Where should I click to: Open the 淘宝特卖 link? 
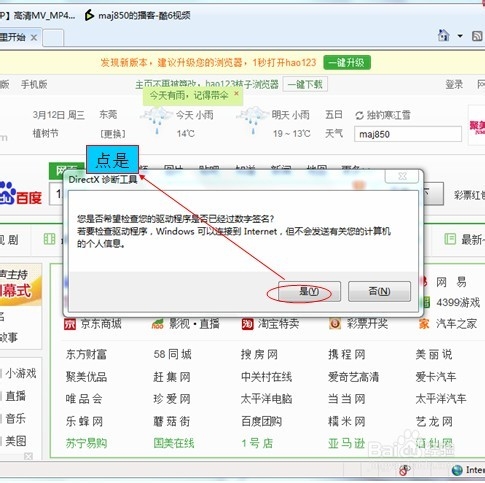[x=278, y=324]
